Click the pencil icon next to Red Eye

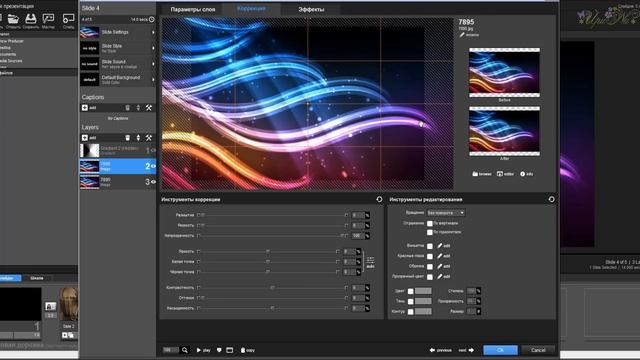[x=440, y=256]
